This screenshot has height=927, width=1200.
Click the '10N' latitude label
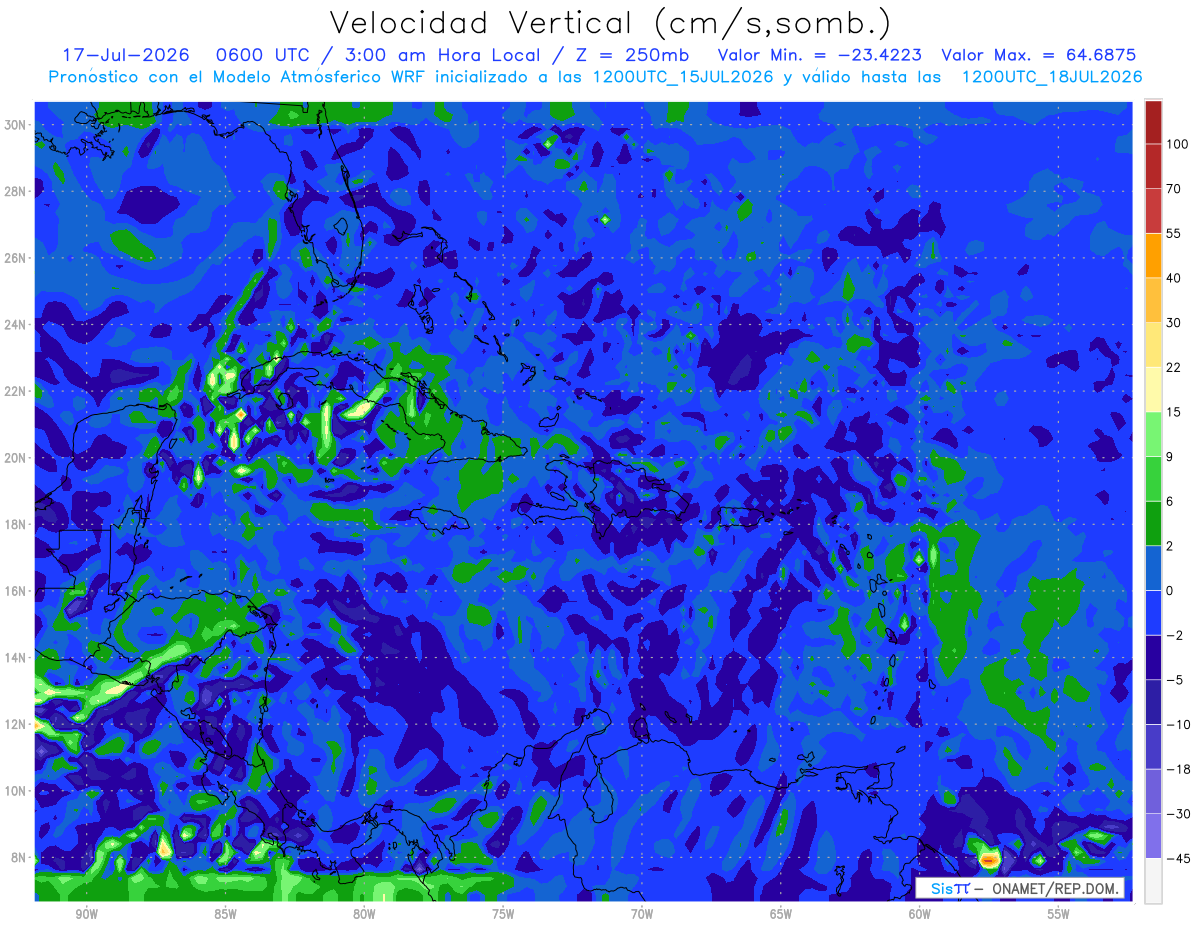pos(16,791)
